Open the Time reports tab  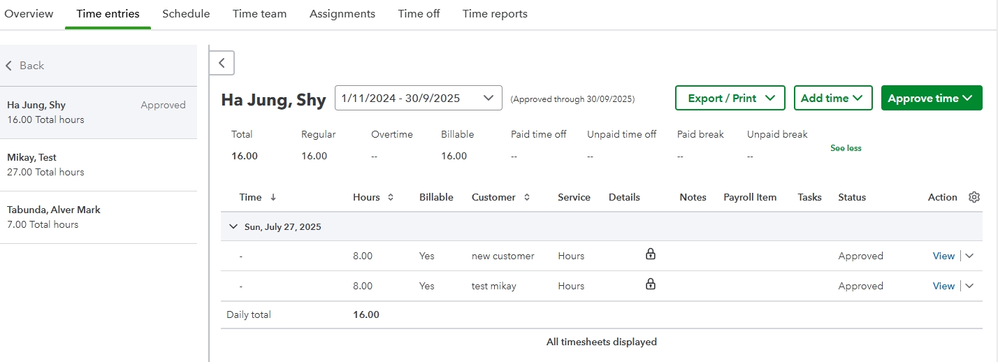(x=495, y=14)
